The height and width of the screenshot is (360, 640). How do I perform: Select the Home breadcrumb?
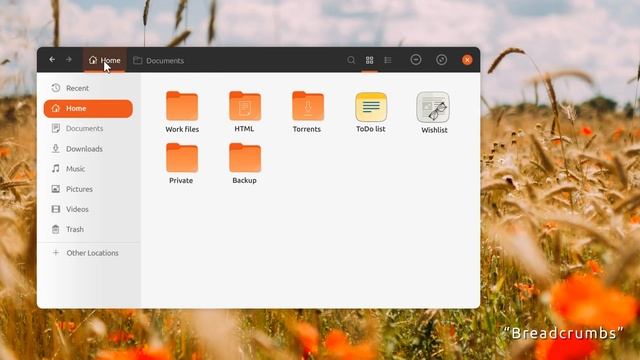pyautogui.click(x=105, y=60)
